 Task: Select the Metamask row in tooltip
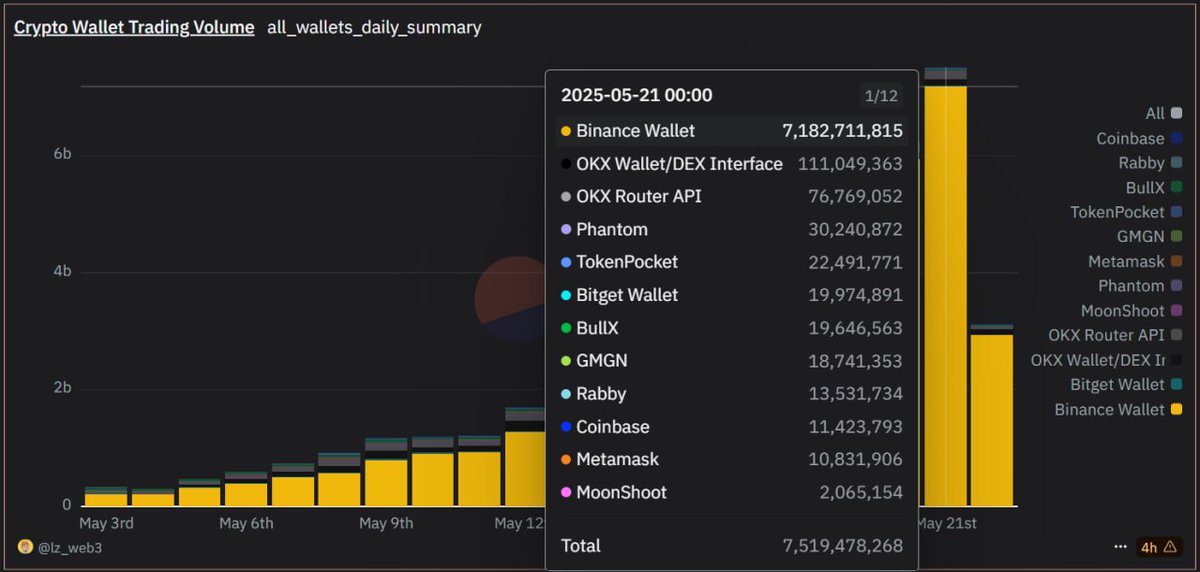coord(732,460)
